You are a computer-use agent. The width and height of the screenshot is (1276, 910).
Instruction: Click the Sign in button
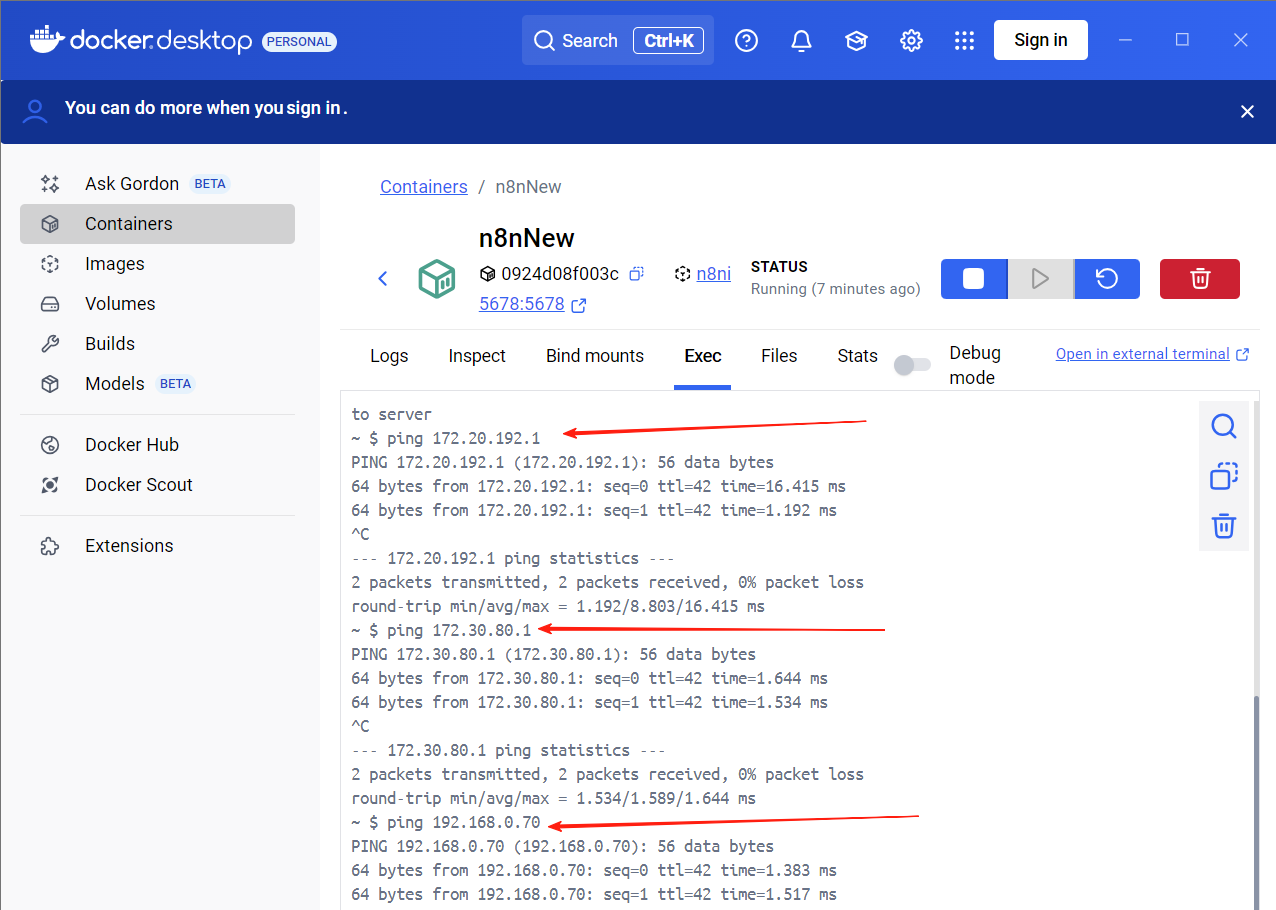pyautogui.click(x=1041, y=40)
